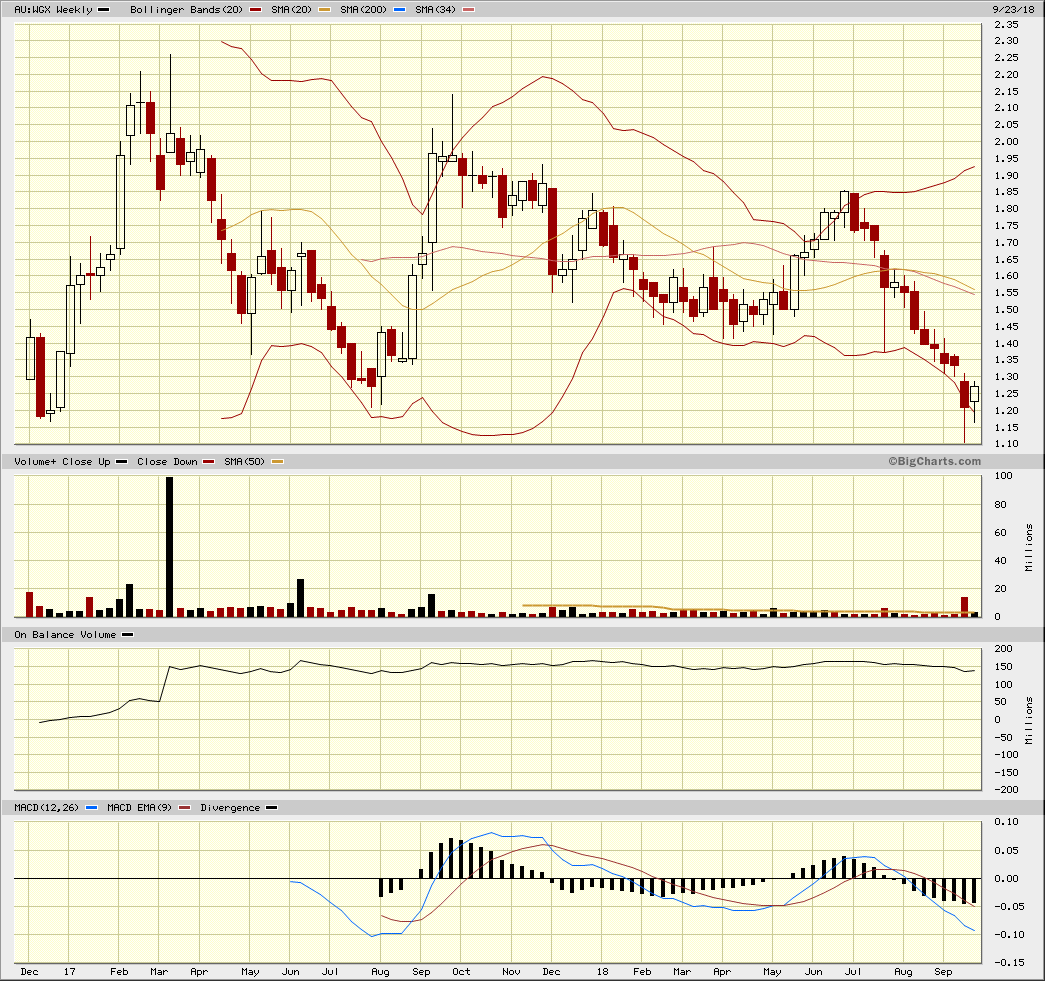Click the 1.50 price axis label

1006,309
